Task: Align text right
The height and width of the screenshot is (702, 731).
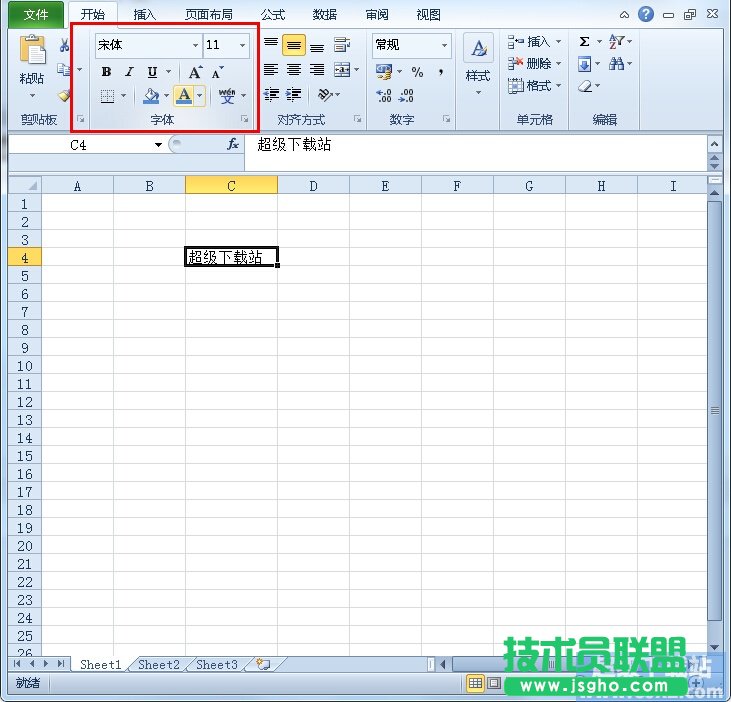Action: [x=317, y=70]
